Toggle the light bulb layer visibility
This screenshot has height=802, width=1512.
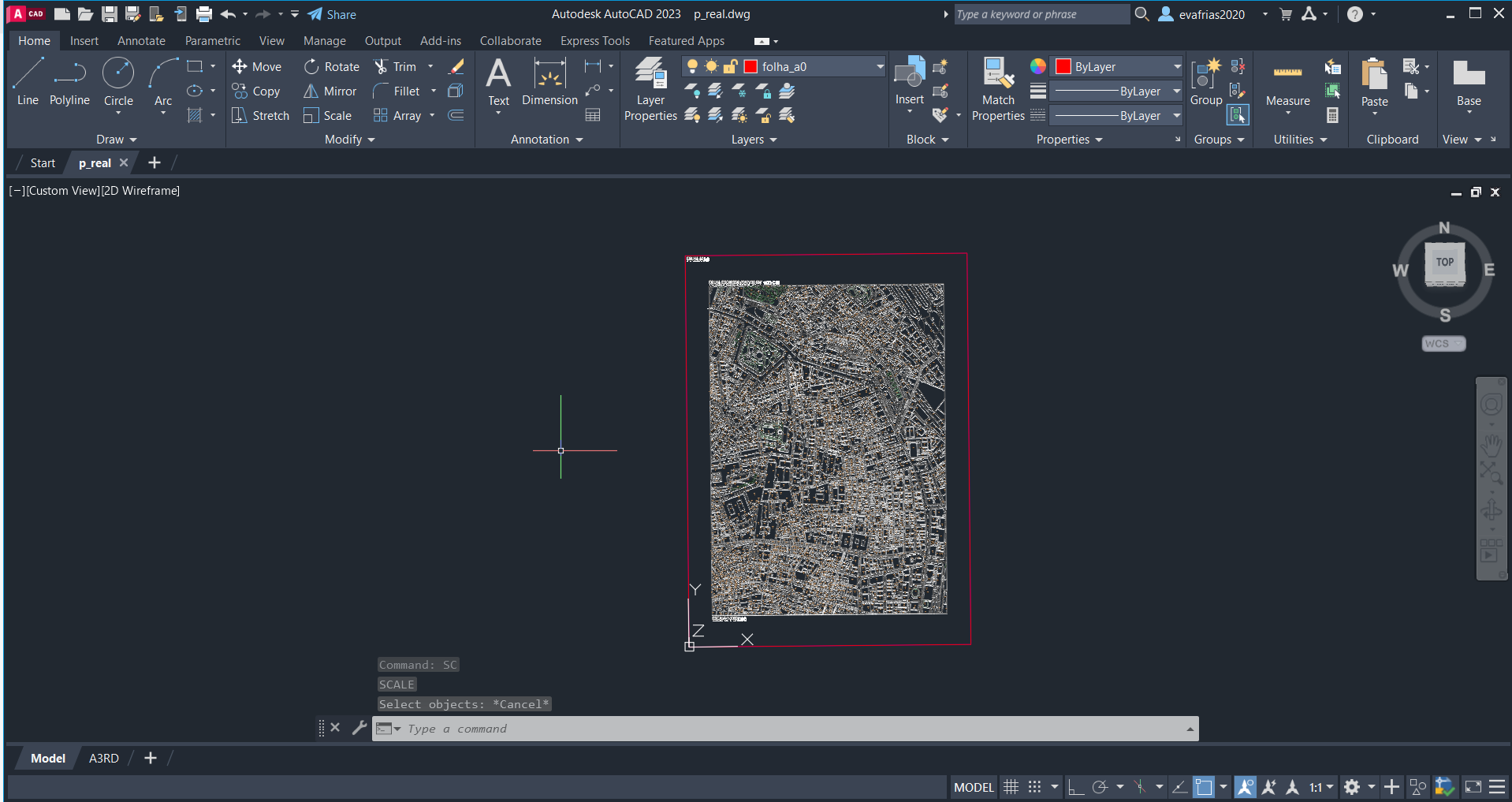click(692, 67)
